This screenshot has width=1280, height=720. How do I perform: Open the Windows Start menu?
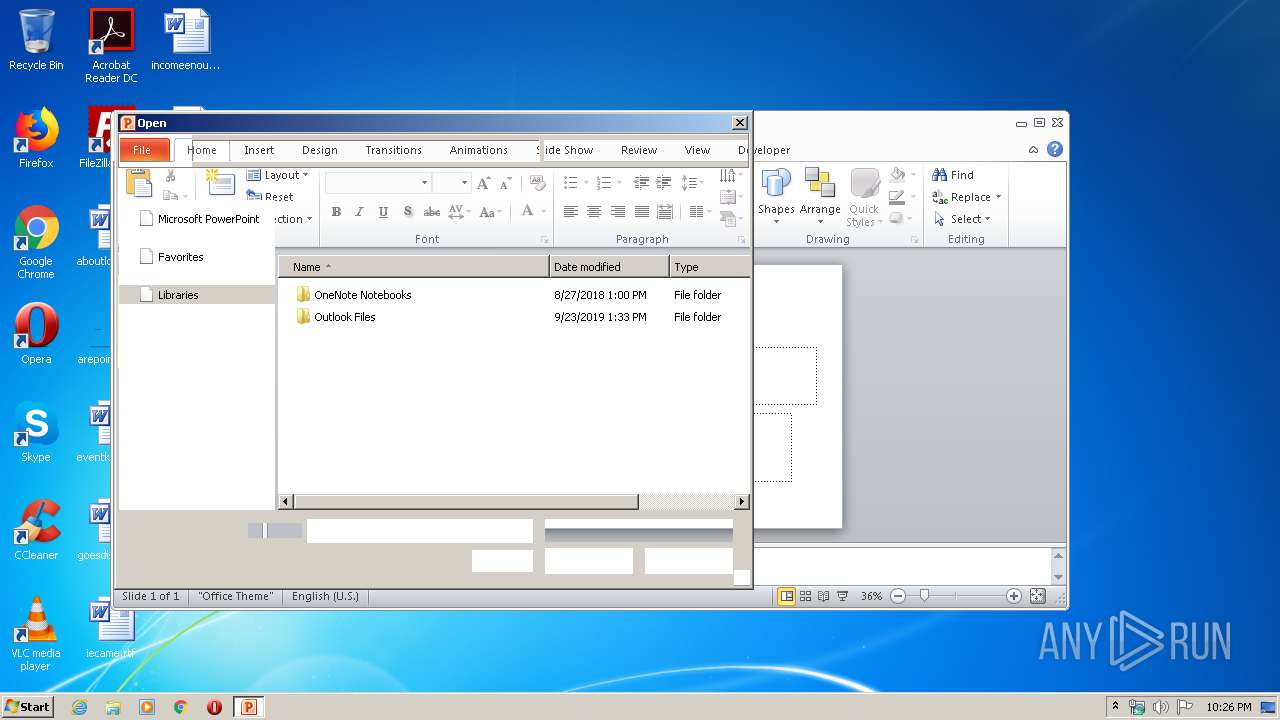pyautogui.click(x=27, y=706)
